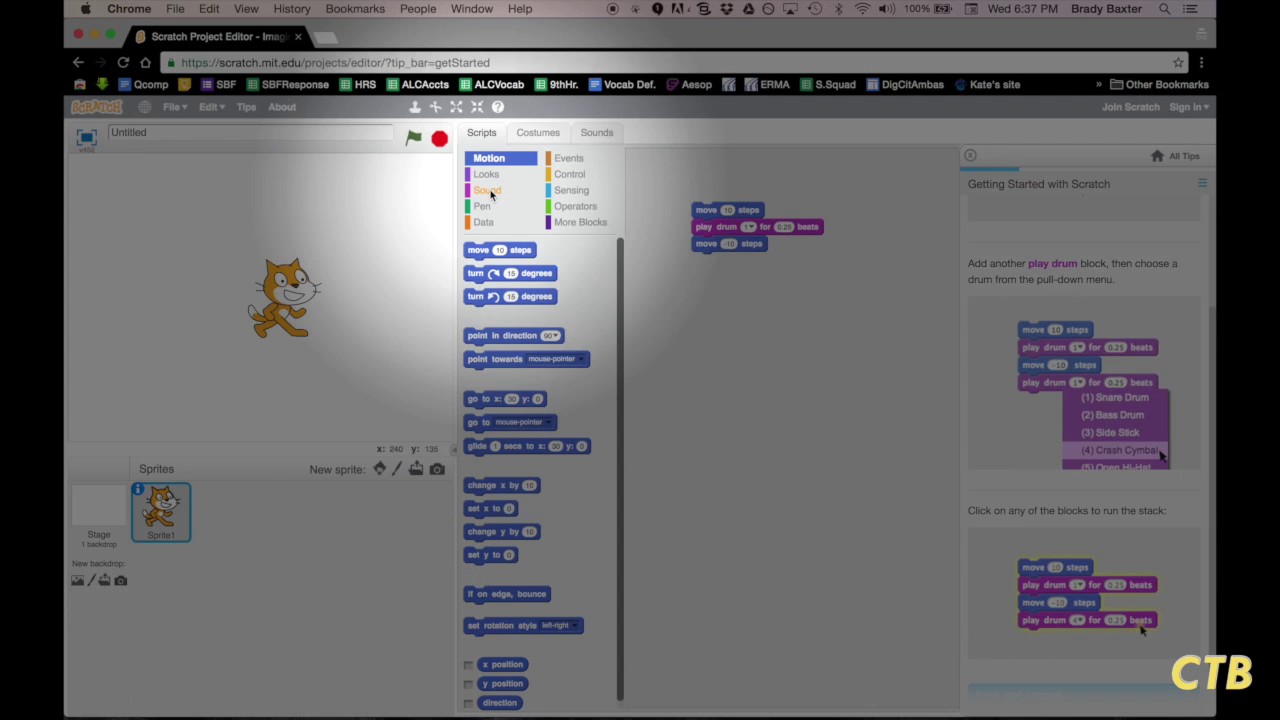Viewport: 1280px width, 720px height.
Task: Open macOS Spotlight search
Action: click(1164, 9)
